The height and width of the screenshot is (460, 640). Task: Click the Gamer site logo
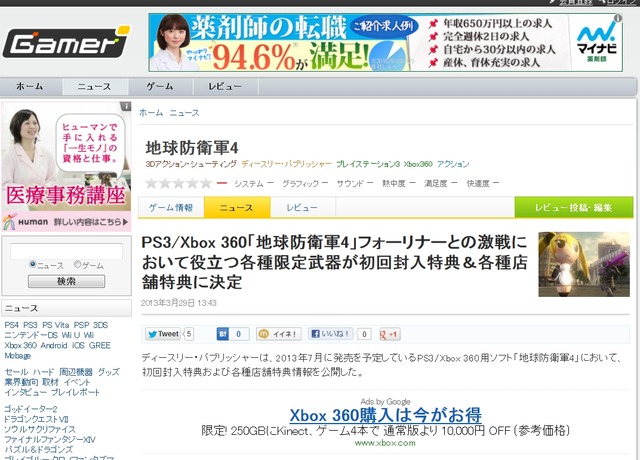[66, 42]
